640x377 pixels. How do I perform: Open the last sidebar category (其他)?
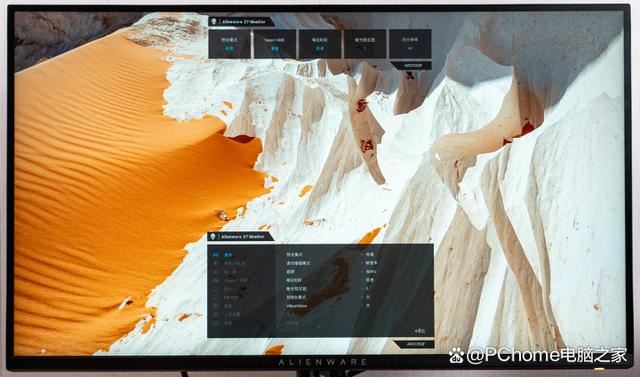pos(228,323)
